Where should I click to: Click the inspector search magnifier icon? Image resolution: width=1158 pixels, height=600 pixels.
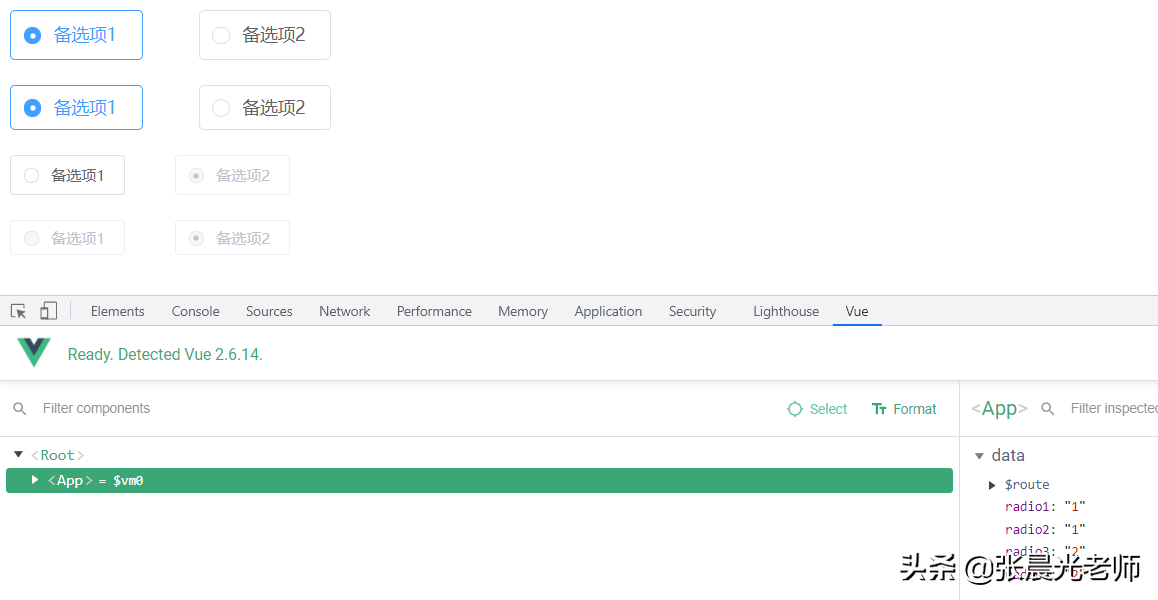pyautogui.click(x=1047, y=409)
